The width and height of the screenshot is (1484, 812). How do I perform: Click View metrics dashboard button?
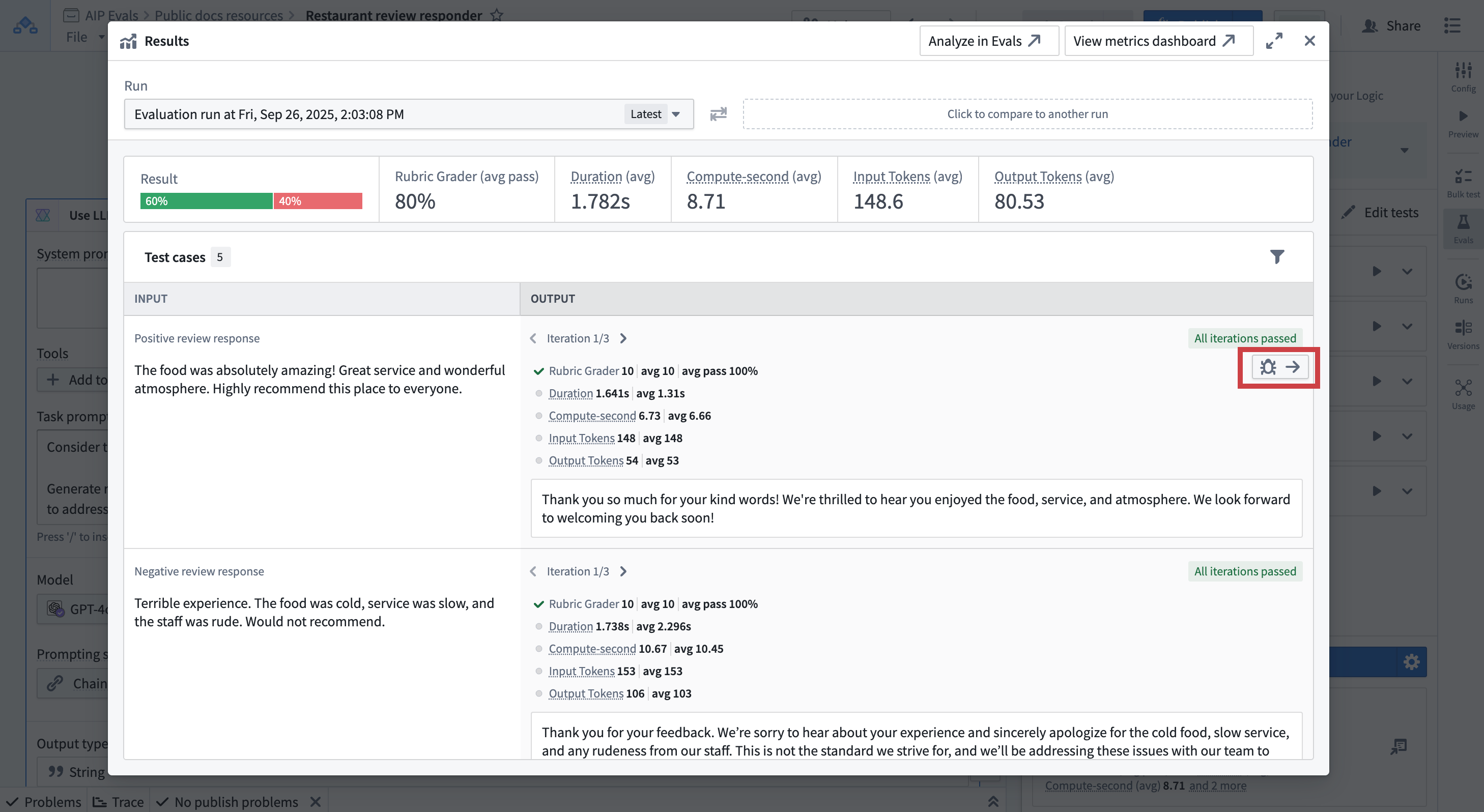pos(1158,41)
